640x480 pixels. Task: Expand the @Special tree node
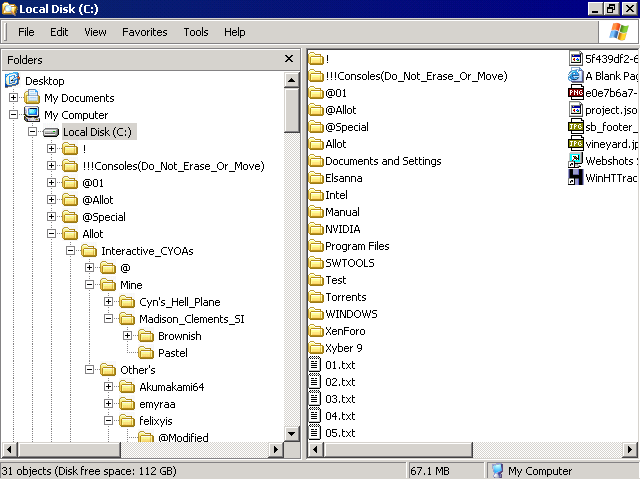pos(51,216)
